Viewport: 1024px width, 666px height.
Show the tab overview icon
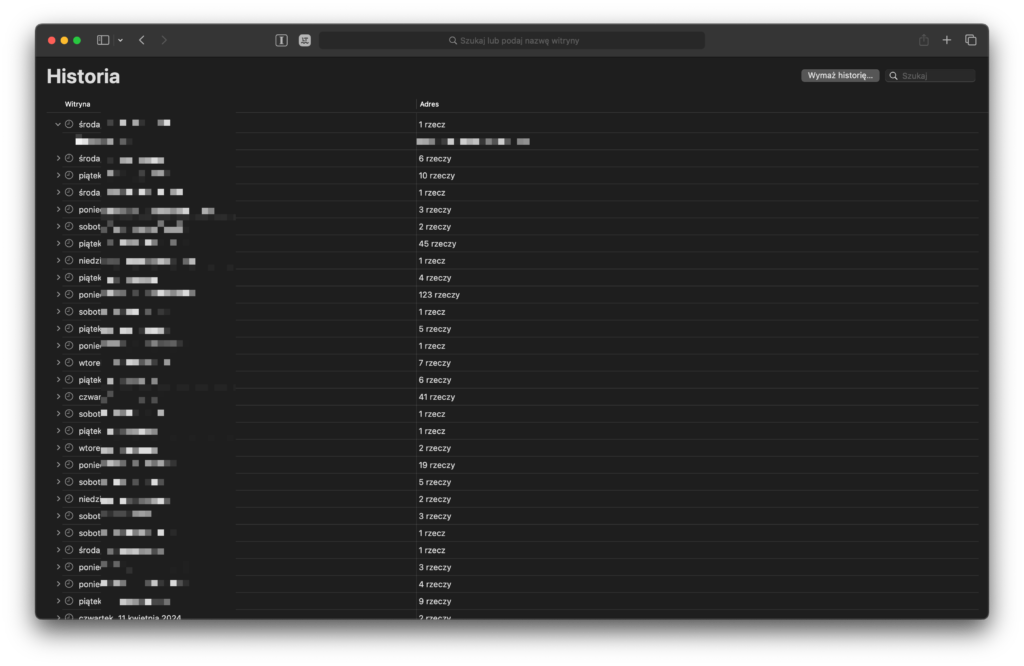click(x=970, y=40)
